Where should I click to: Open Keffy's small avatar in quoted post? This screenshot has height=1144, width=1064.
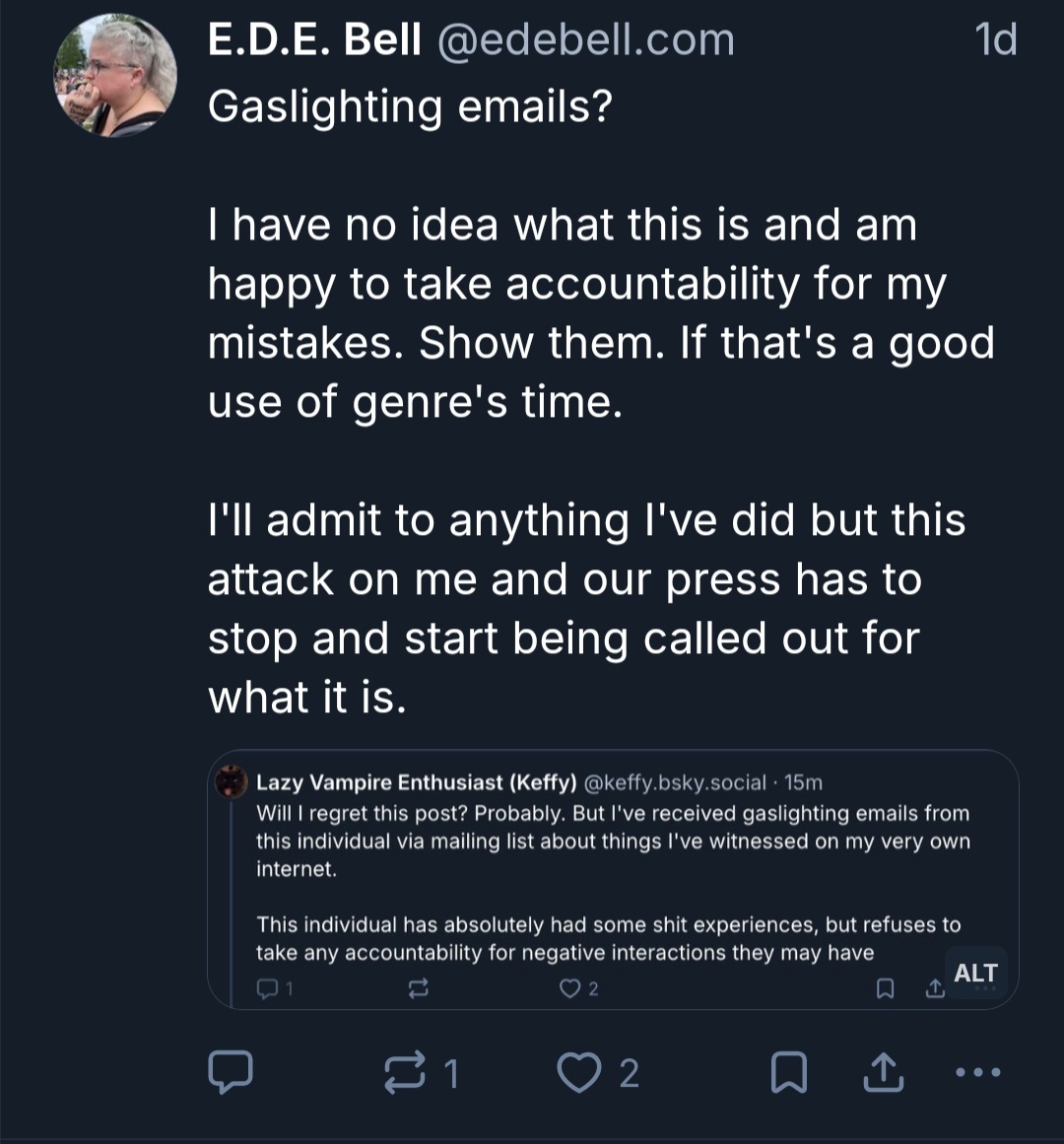232,782
